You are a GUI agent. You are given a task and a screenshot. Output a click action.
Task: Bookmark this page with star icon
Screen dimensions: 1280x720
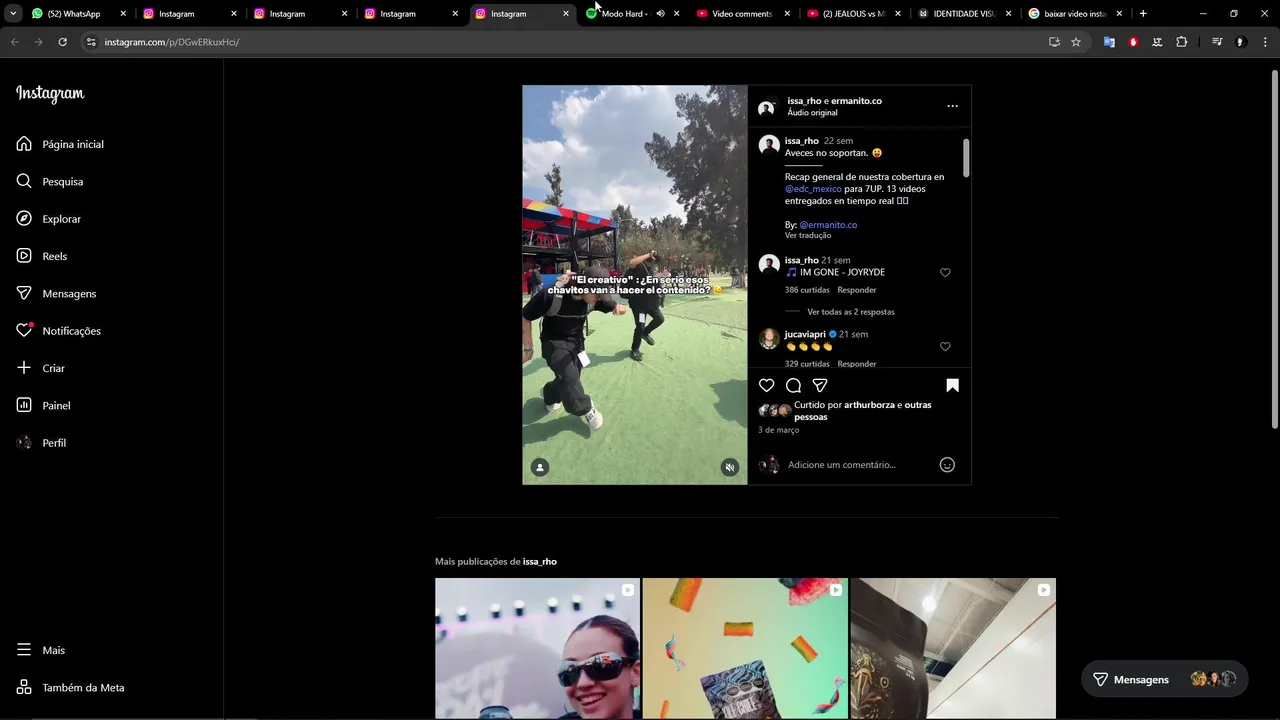tap(1076, 42)
